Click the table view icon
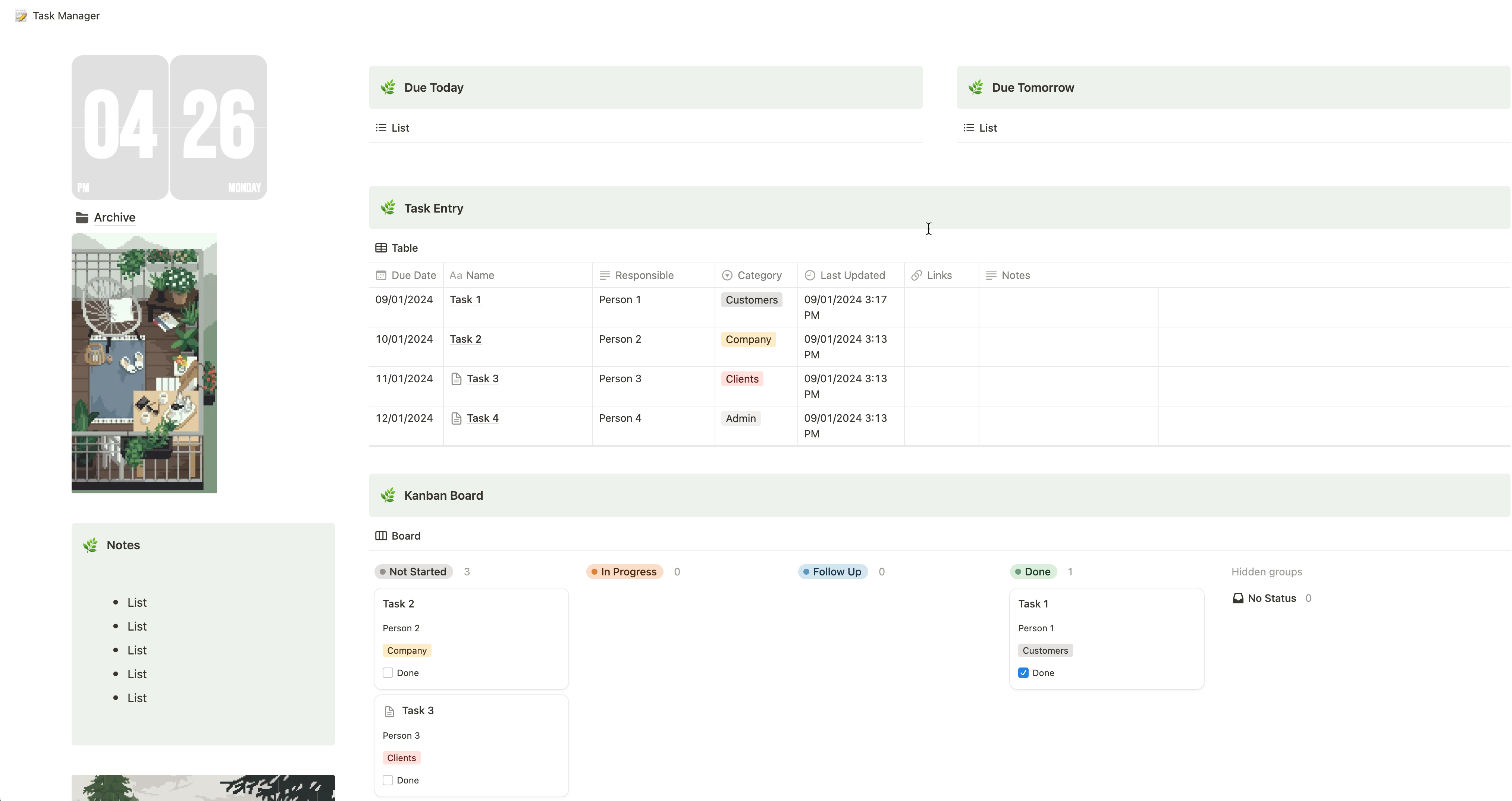This screenshot has width=1512, height=801. click(381, 248)
